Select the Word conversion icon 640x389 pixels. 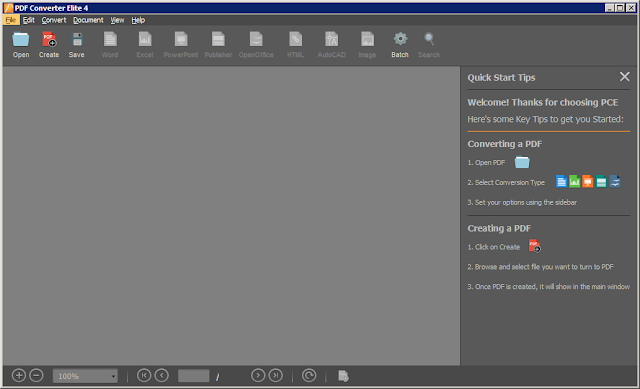tap(110, 40)
